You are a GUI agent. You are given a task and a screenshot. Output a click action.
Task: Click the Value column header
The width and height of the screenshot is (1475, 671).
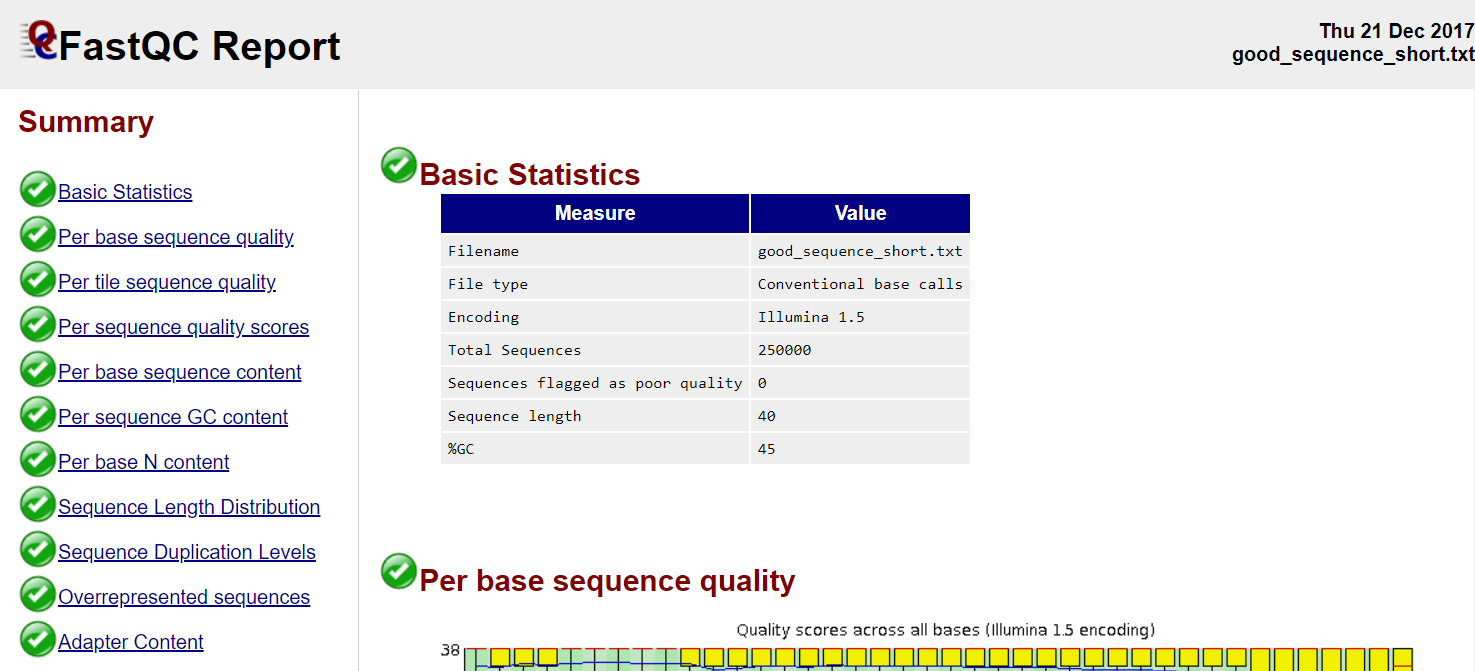860,213
